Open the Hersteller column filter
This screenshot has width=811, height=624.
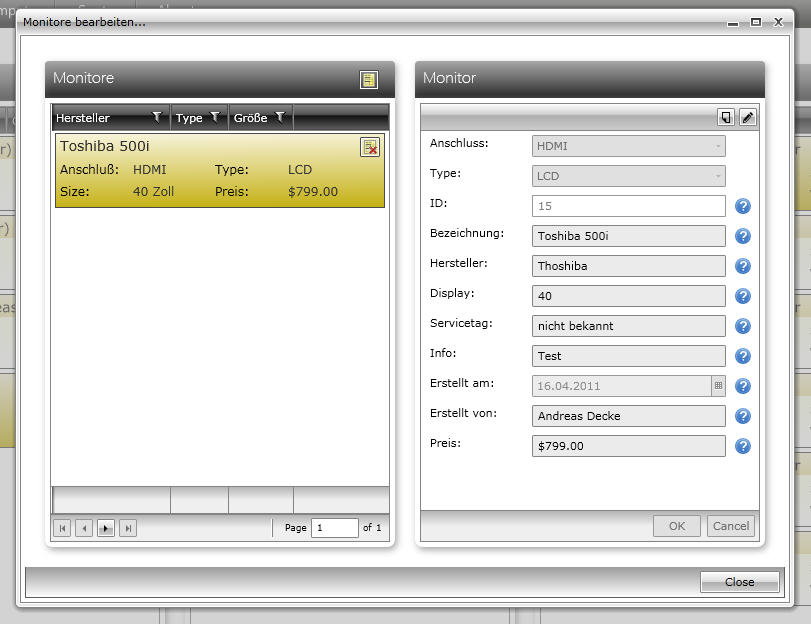pyautogui.click(x=157, y=117)
